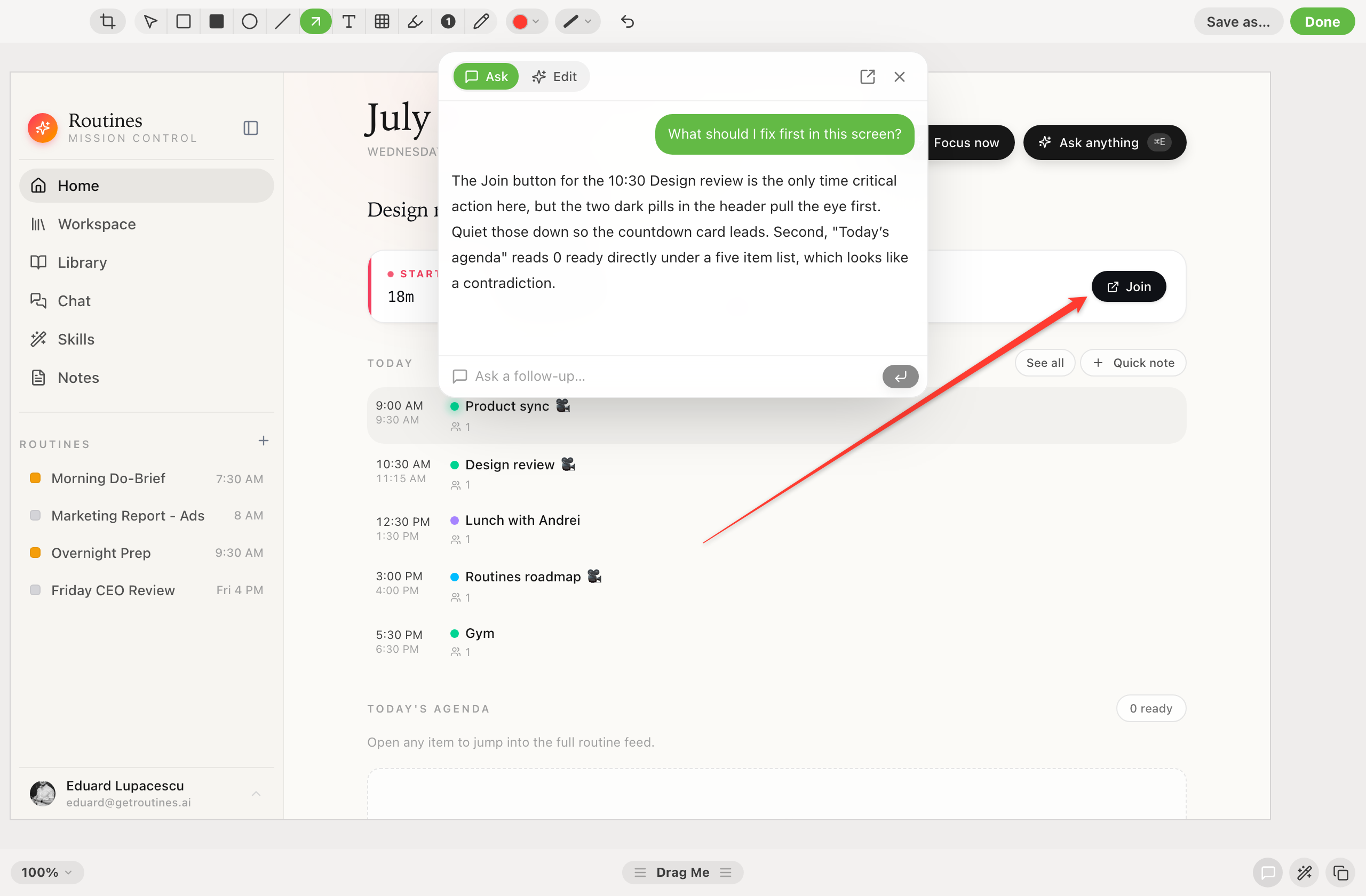The width and height of the screenshot is (1366, 896).
Task: Close the Ask chat panel
Action: pyautogui.click(x=900, y=77)
